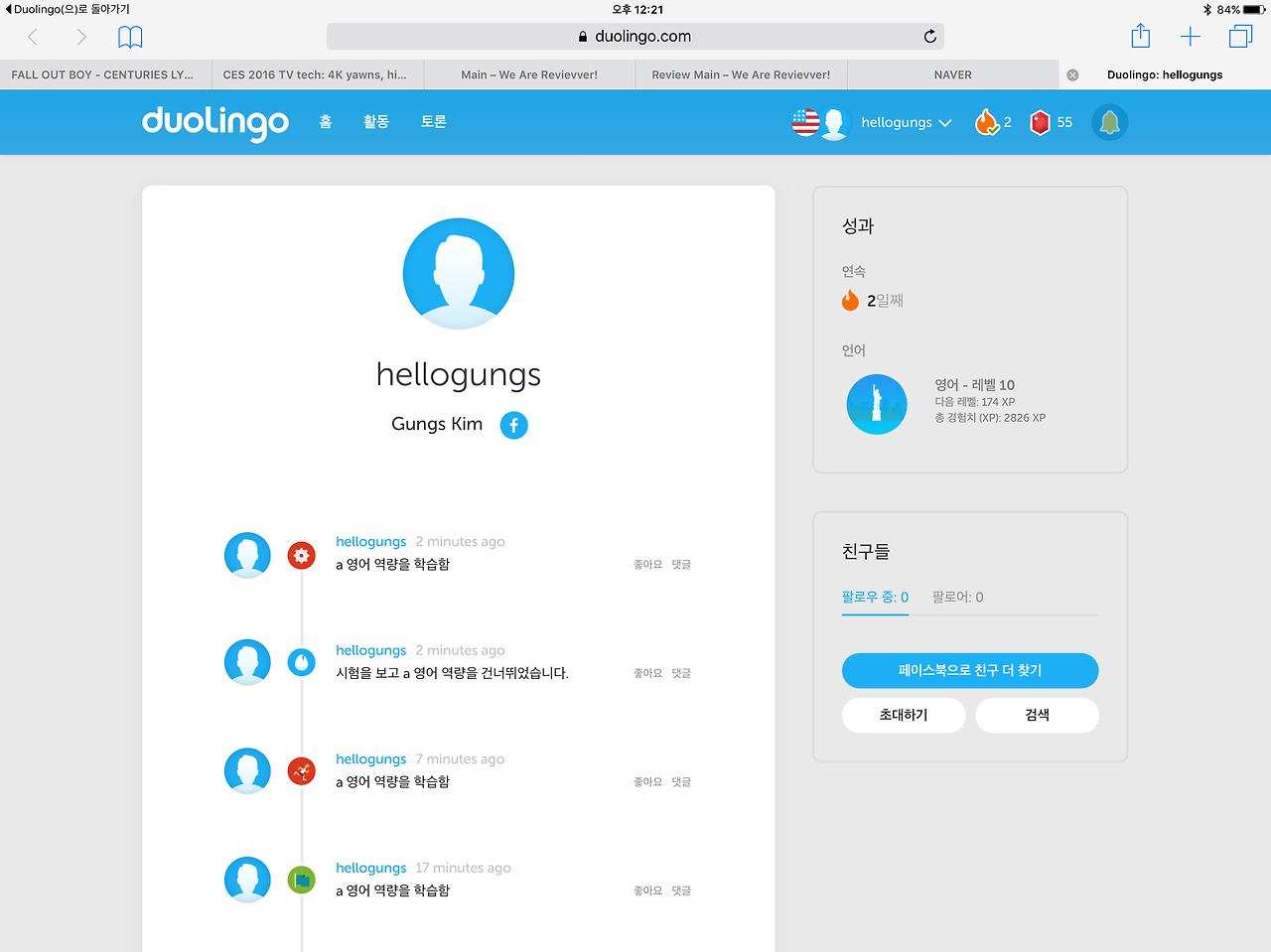Click 좋아요 on the top activity post
This screenshot has width=1271, height=952.
point(647,564)
